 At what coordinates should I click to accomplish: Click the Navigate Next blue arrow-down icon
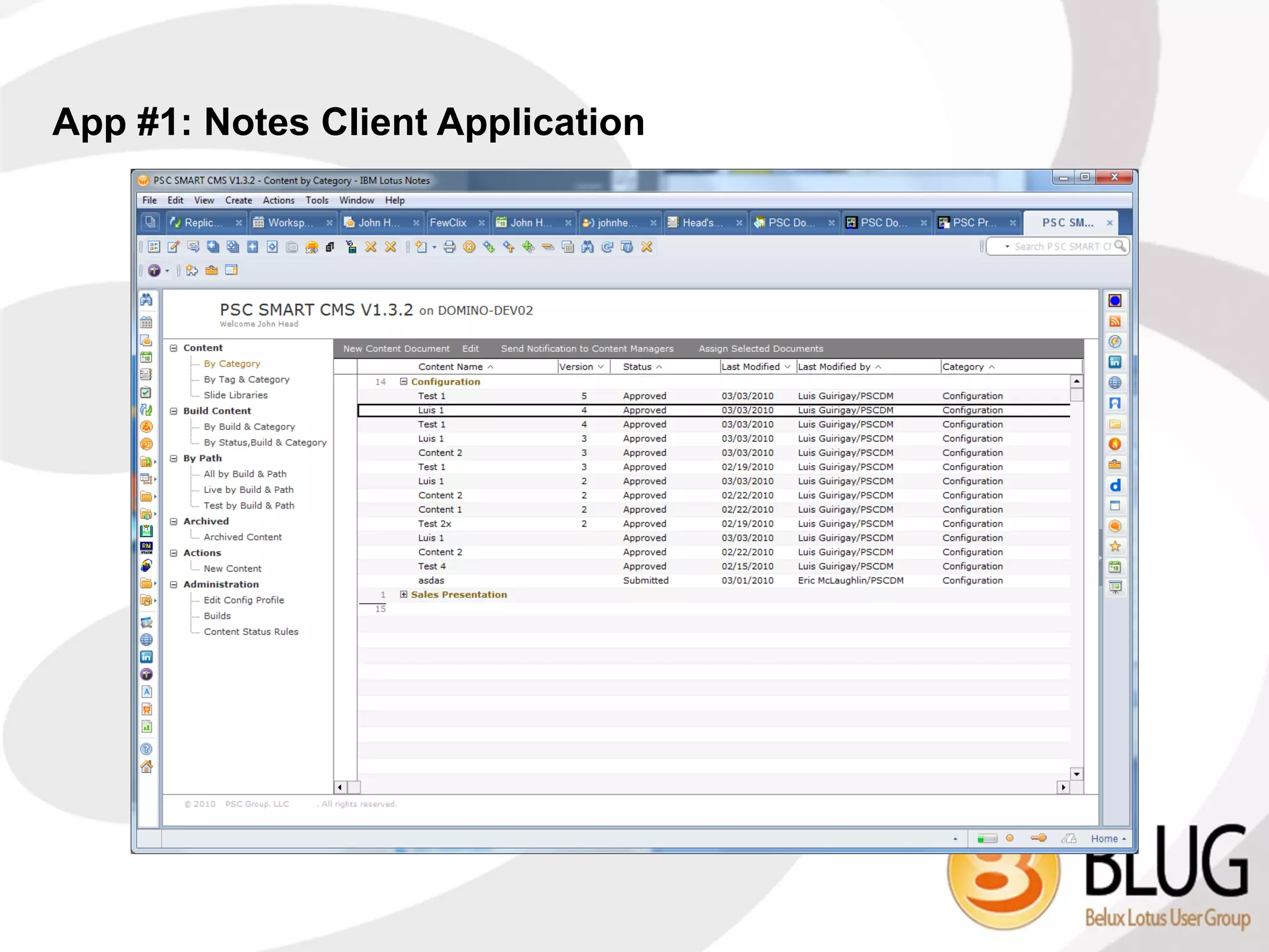coord(489,247)
